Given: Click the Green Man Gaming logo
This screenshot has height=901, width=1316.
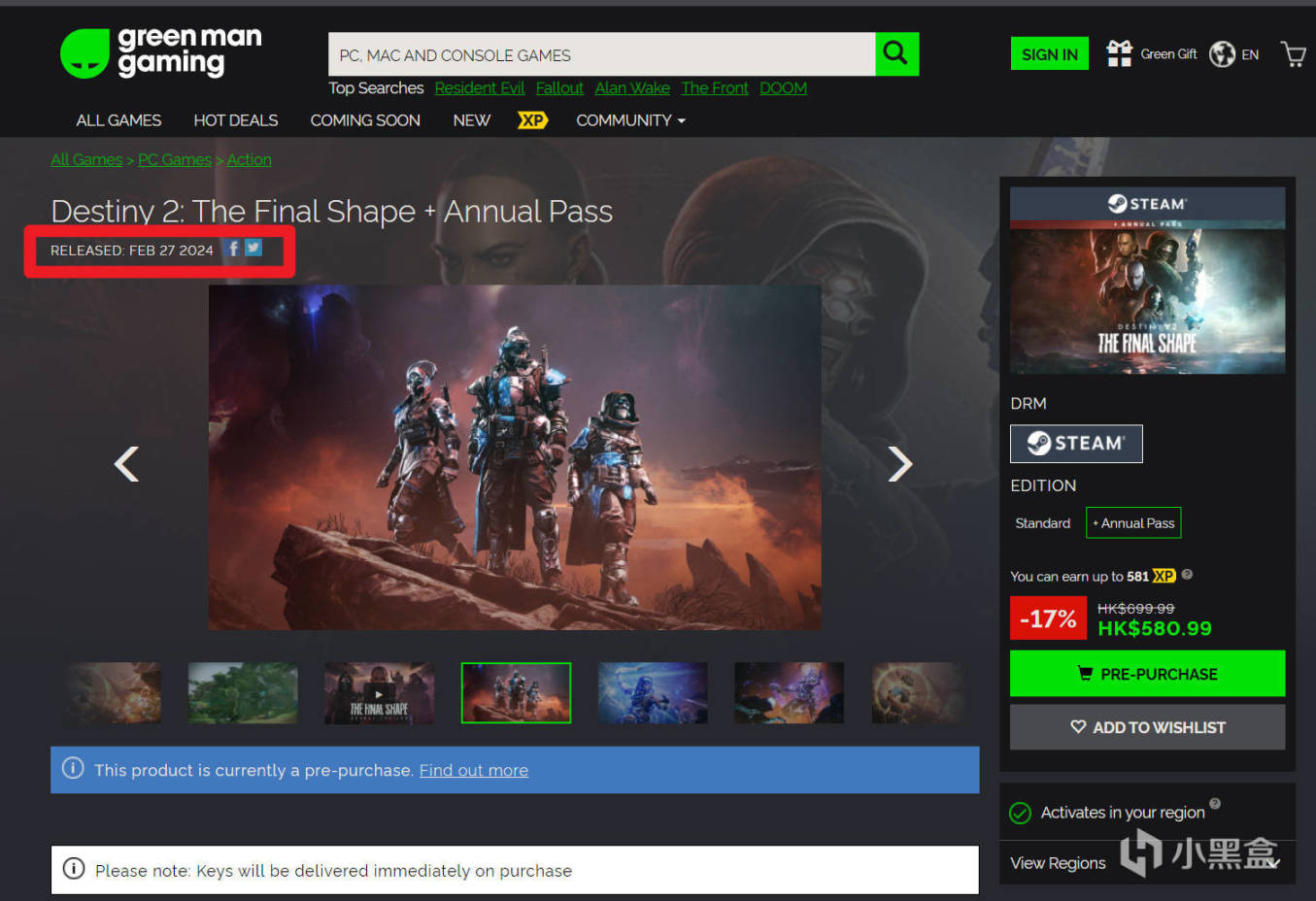Looking at the screenshot, I should [x=161, y=52].
